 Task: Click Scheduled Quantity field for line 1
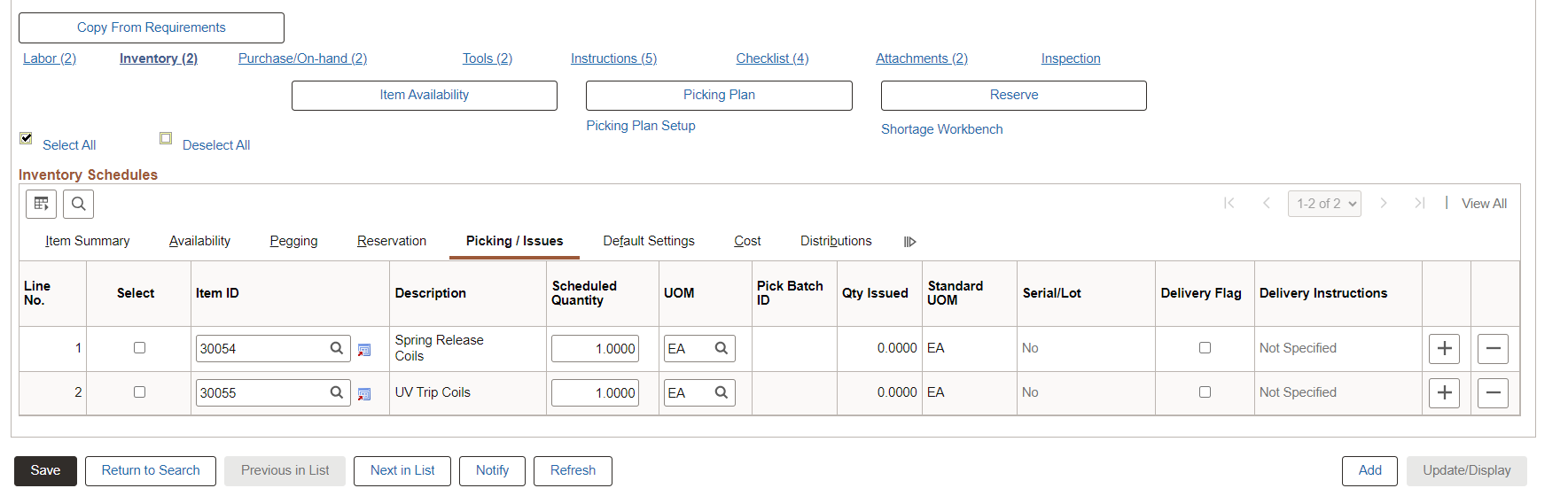pos(595,348)
